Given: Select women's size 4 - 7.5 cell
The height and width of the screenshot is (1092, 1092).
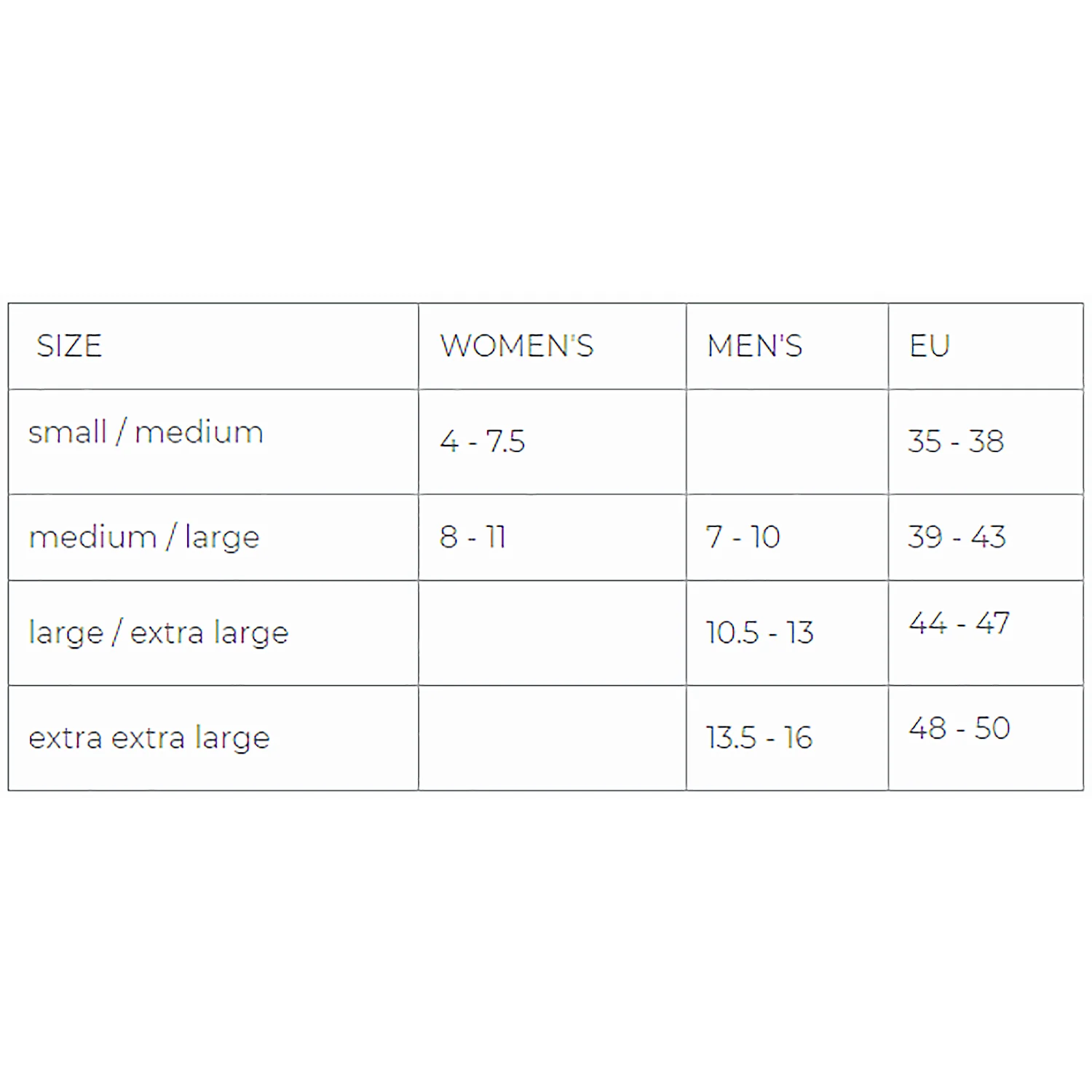Looking at the screenshot, I should click(x=482, y=441).
